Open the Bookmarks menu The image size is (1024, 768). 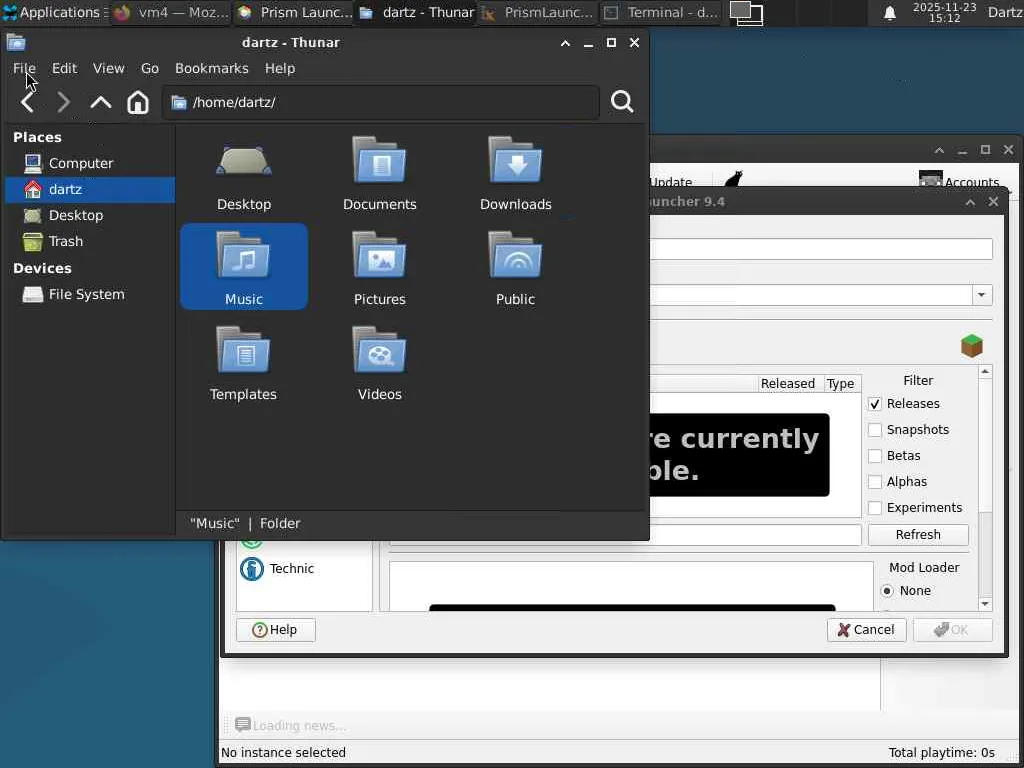(x=212, y=68)
